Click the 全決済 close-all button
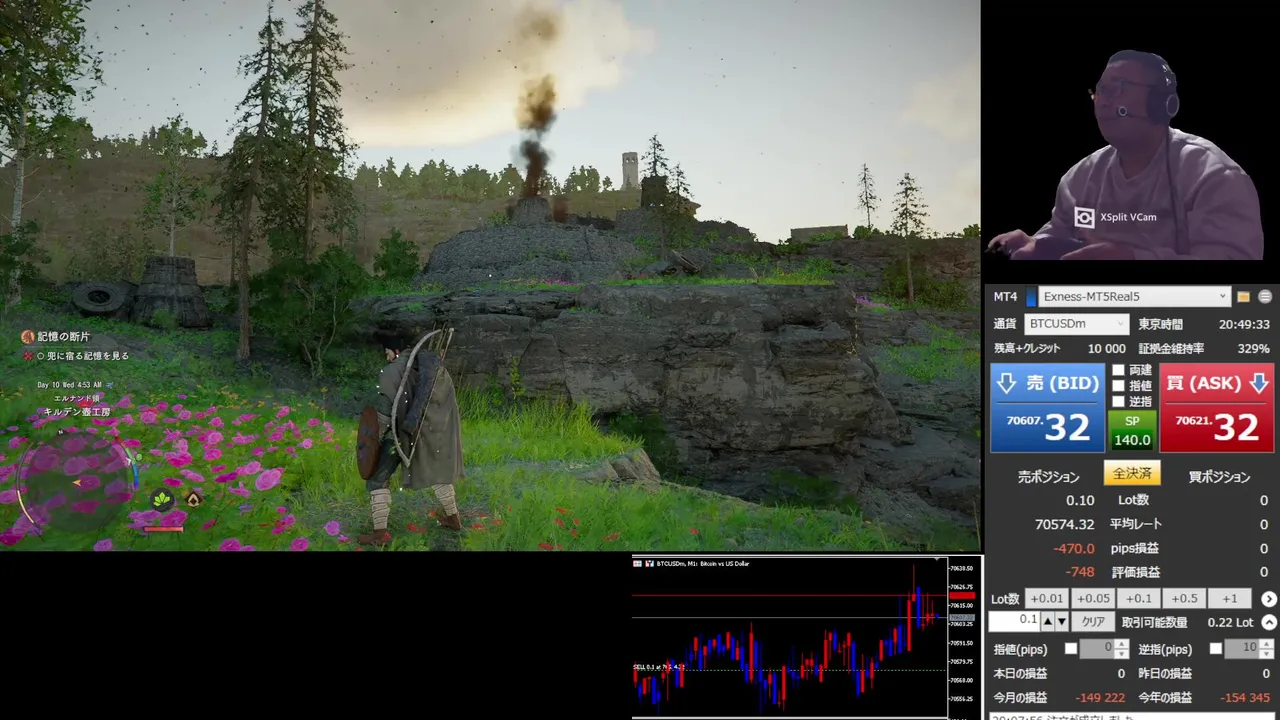Screen dimensions: 1280x720 (1132, 473)
